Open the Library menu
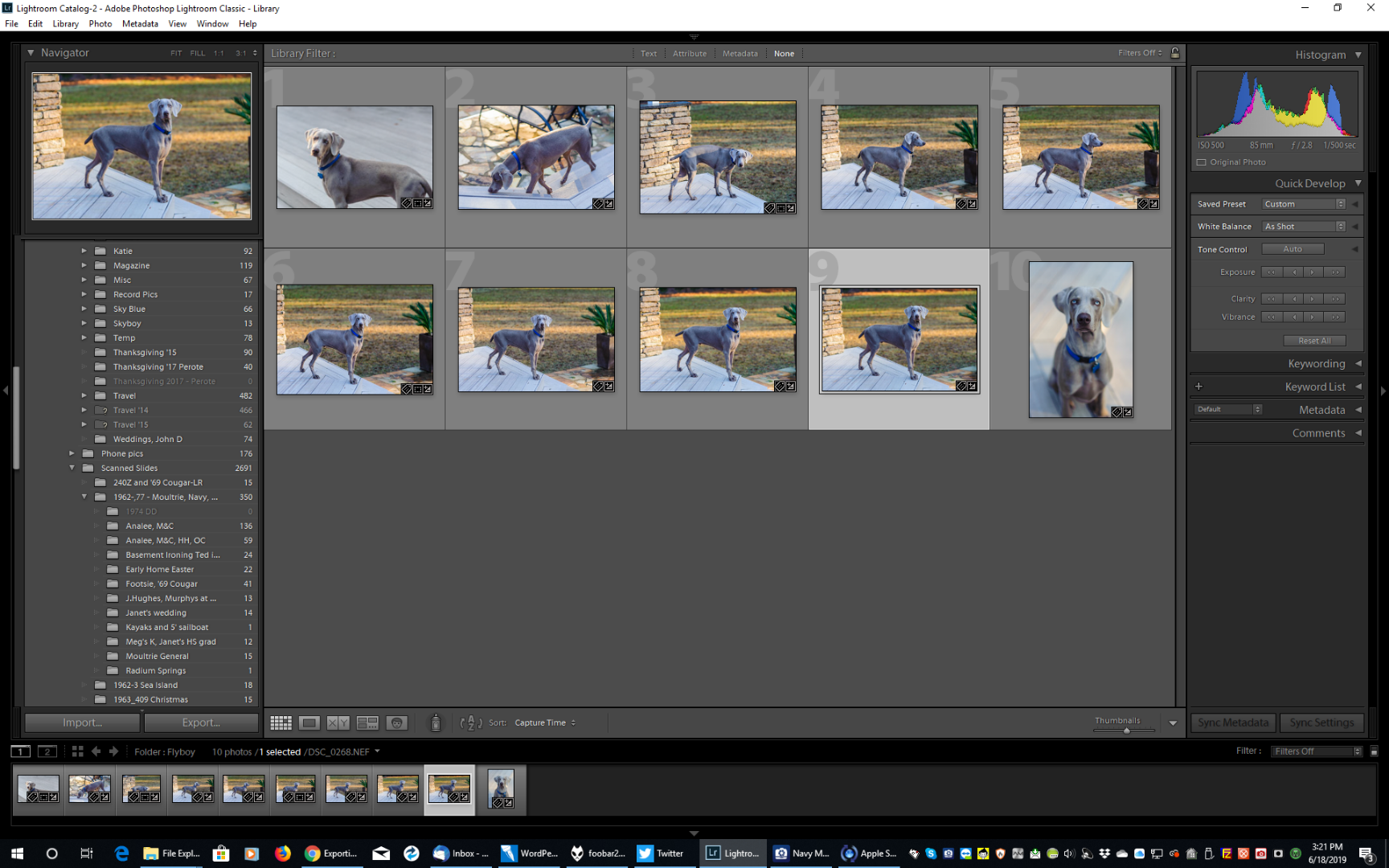 pos(66,24)
